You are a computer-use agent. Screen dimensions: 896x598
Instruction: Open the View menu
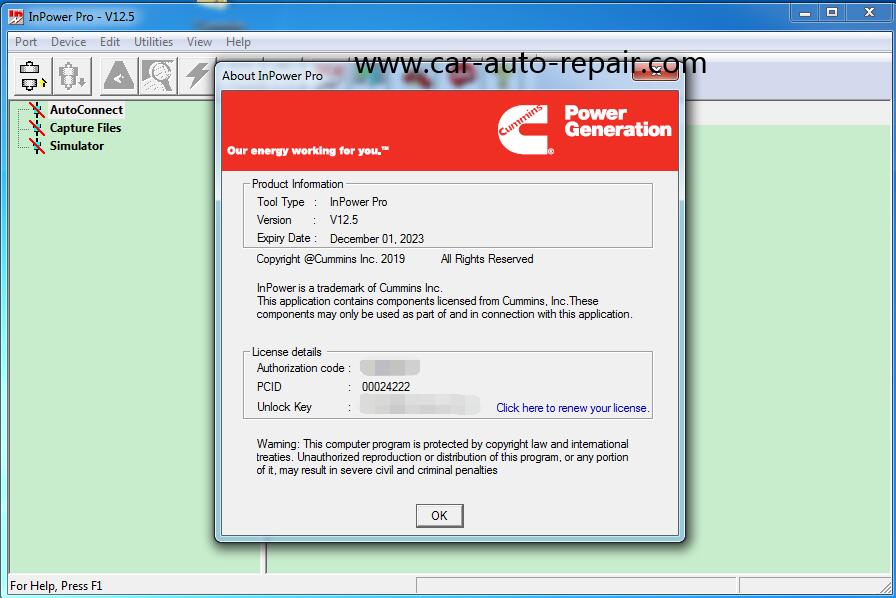coord(199,42)
